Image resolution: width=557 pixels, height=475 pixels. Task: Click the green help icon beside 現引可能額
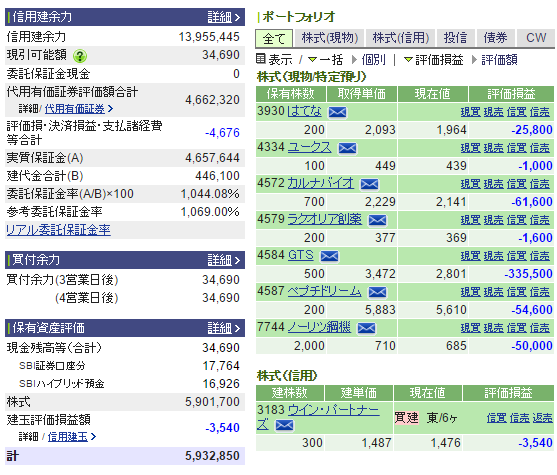pos(80,56)
